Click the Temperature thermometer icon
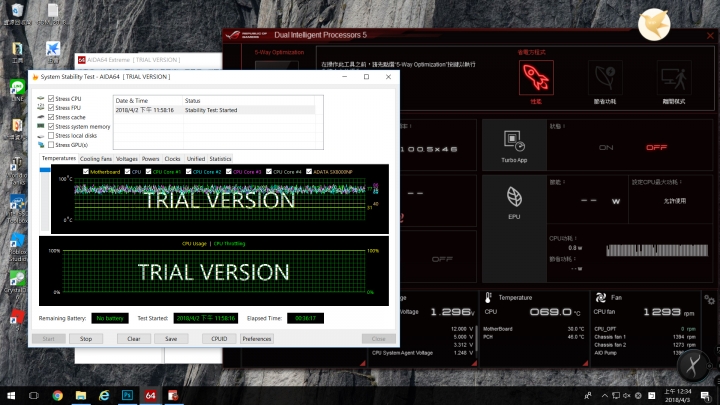 coord(488,298)
